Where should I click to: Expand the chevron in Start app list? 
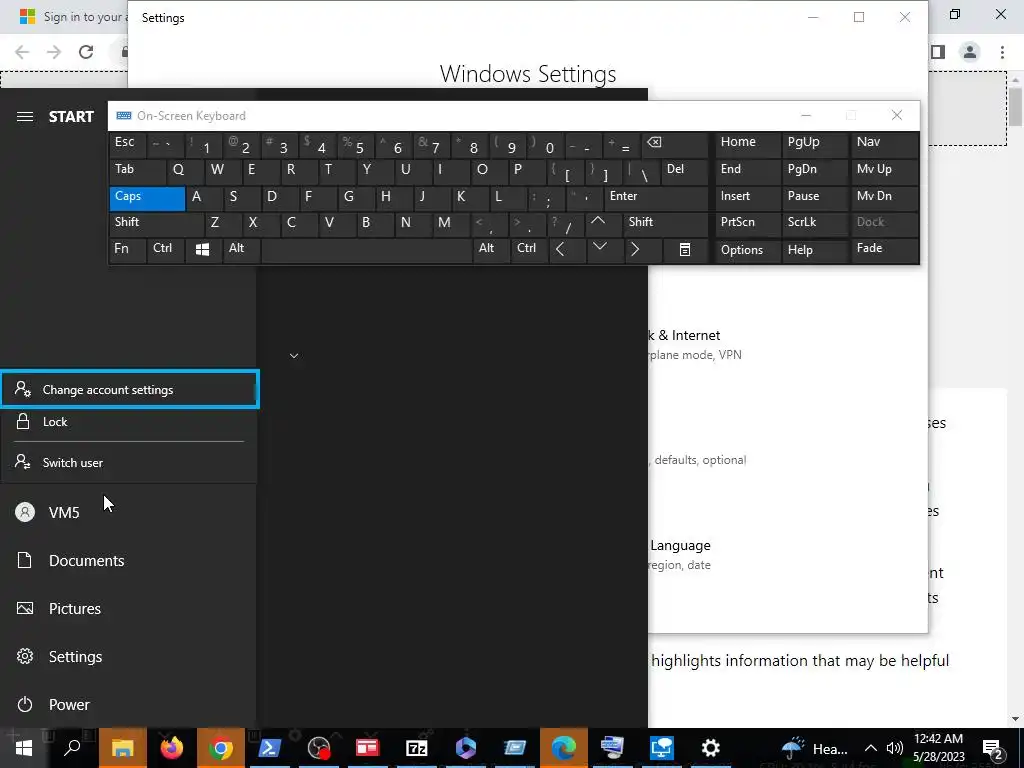tap(294, 356)
